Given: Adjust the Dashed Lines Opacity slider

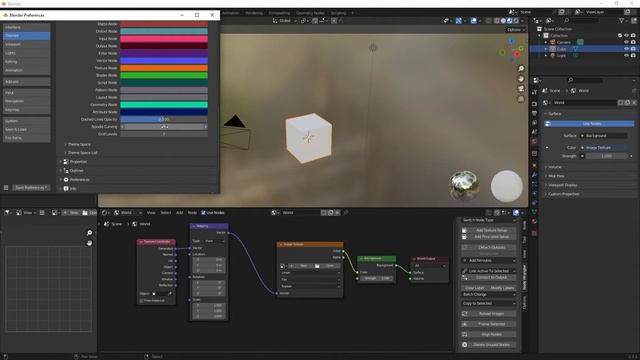Looking at the screenshot, I should (164, 120).
